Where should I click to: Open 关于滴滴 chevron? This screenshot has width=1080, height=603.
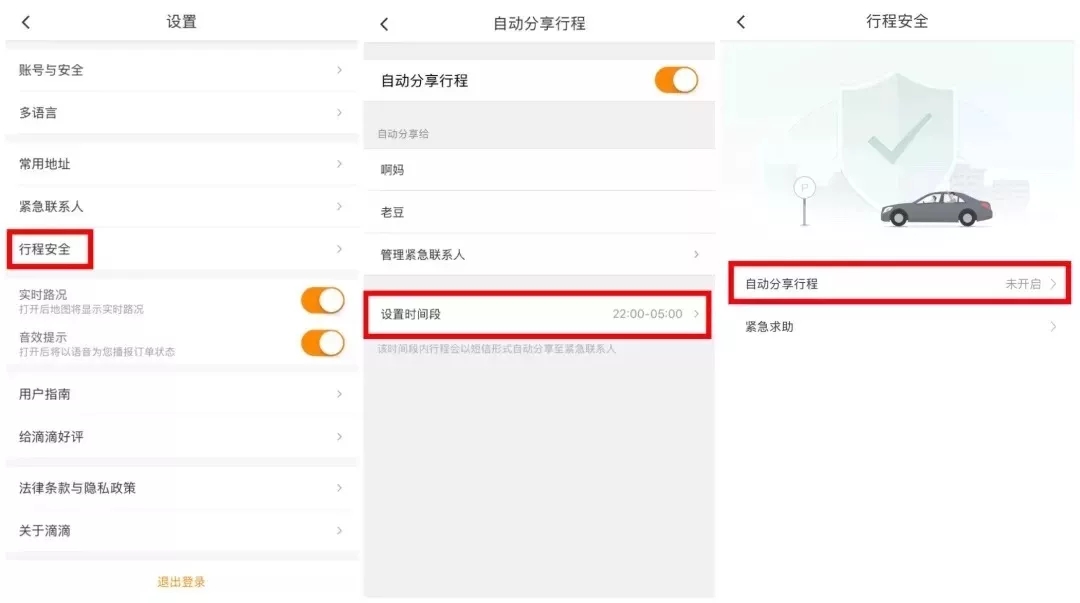(x=340, y=531)
